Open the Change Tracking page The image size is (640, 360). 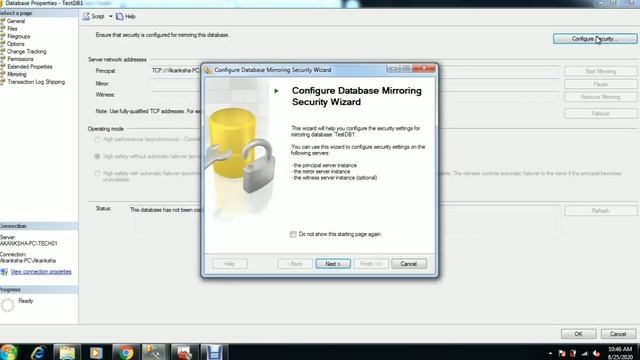point(27,51)
